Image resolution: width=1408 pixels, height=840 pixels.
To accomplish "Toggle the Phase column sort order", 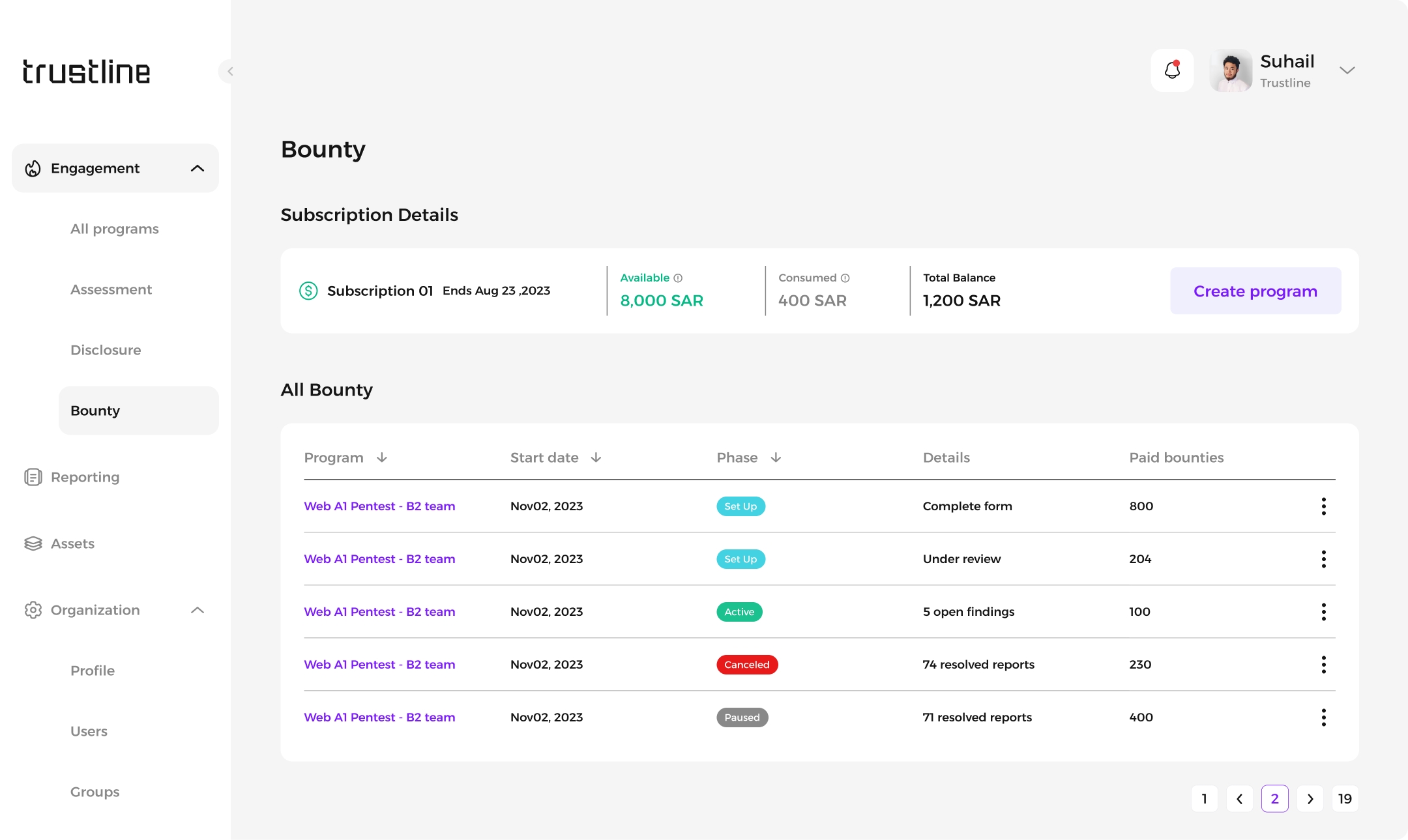I will coord(776,457).
